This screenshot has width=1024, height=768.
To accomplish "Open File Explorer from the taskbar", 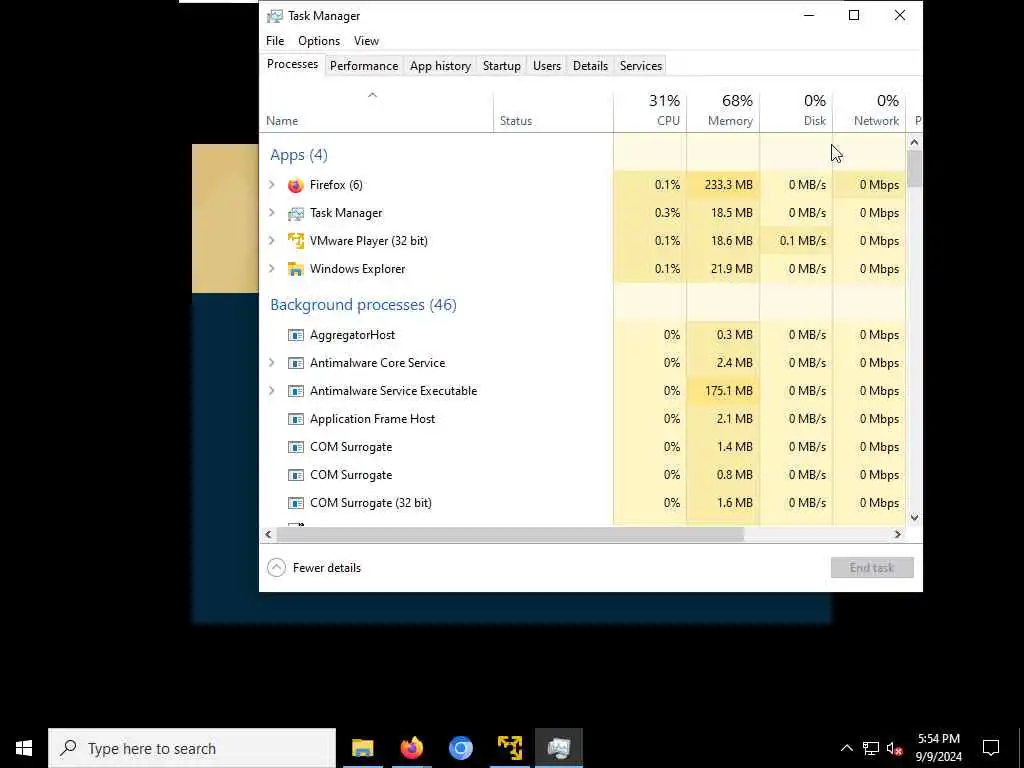I will click(362, 748).
